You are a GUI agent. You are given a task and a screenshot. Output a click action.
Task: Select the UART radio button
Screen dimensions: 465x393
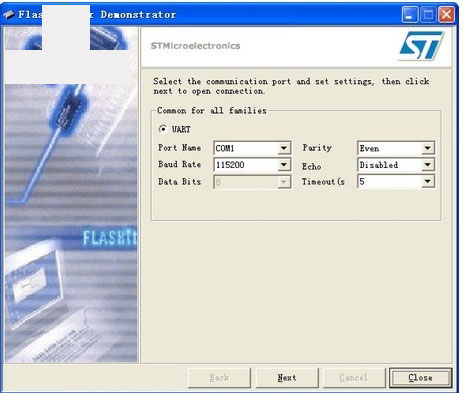[163, 129]
